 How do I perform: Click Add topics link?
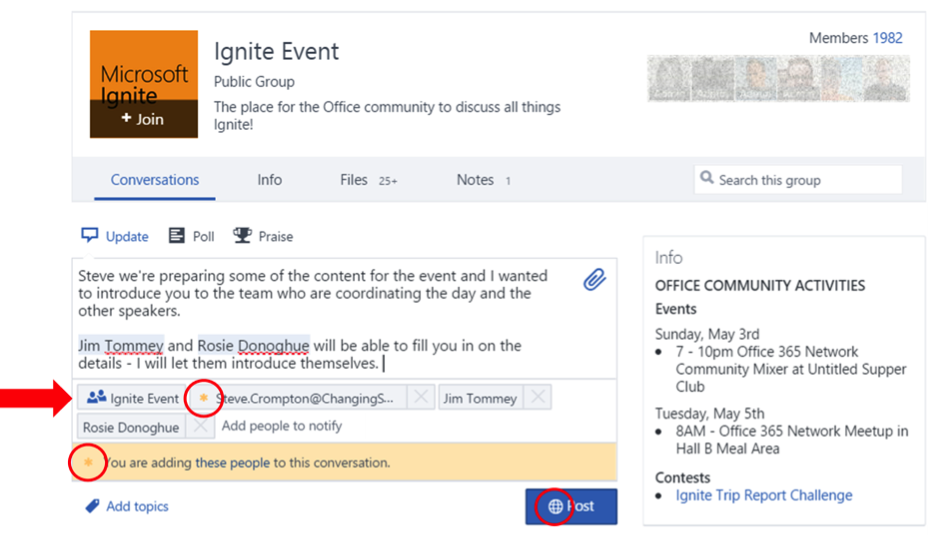(x=137, y=507)
